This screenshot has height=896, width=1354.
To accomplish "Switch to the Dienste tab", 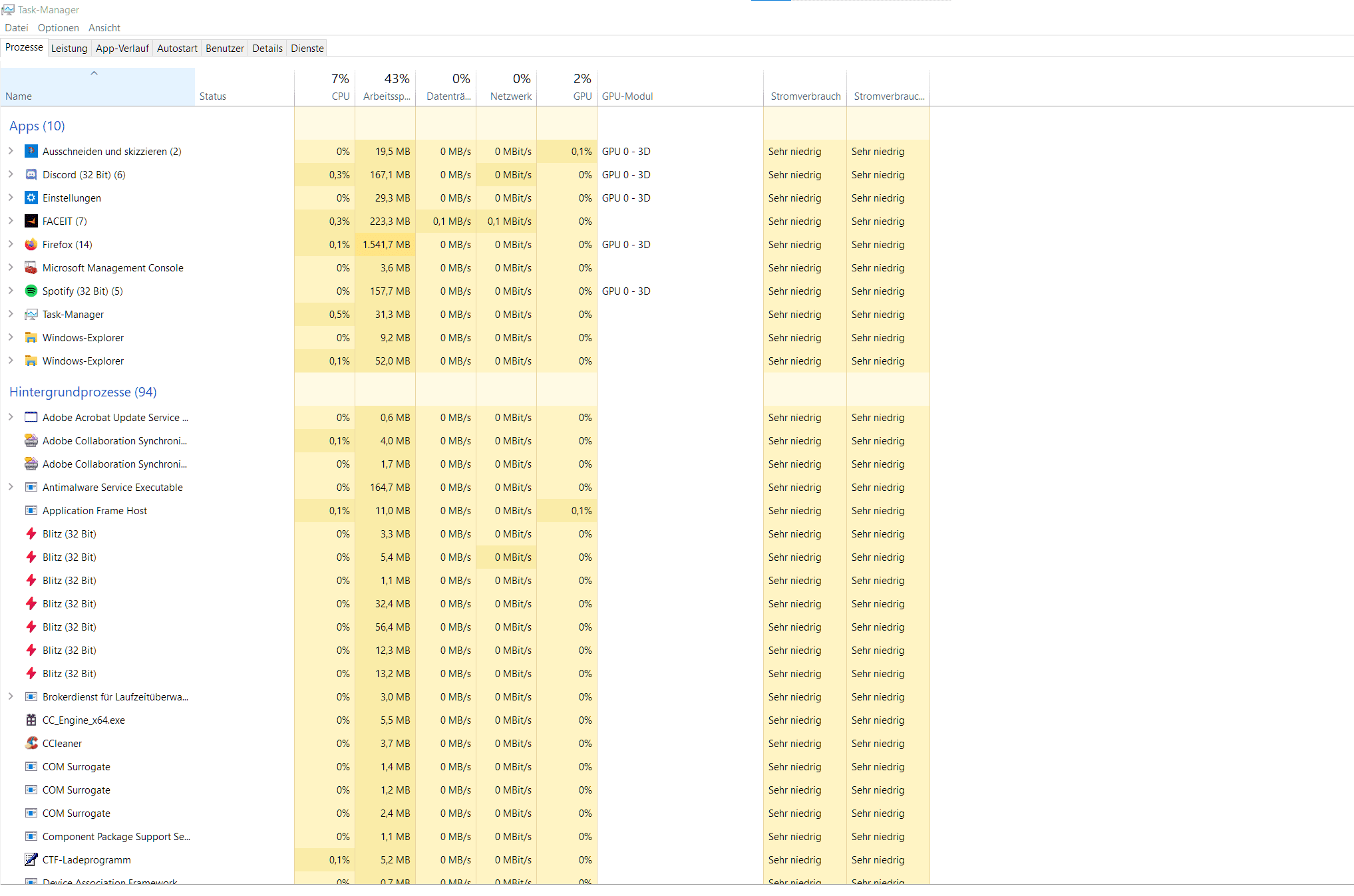I will point(307,48).
